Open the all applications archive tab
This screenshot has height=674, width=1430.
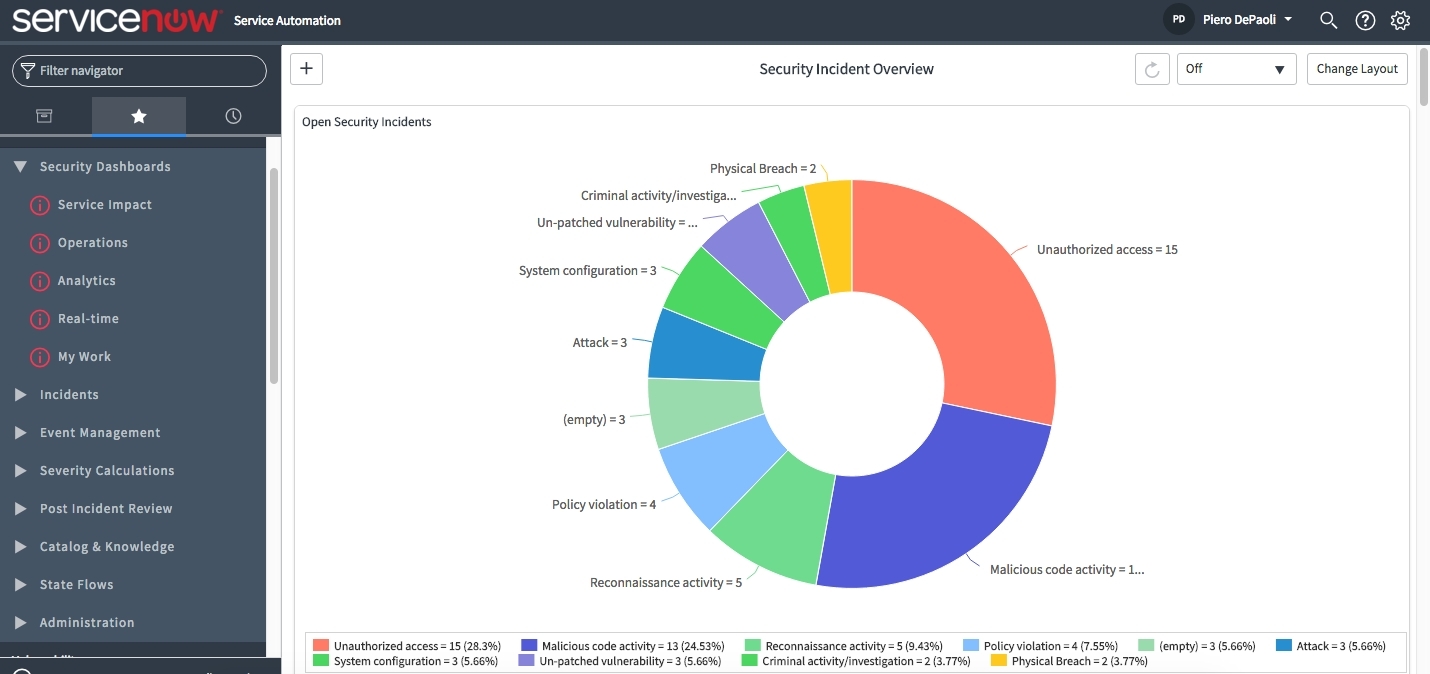click(44, 116)
